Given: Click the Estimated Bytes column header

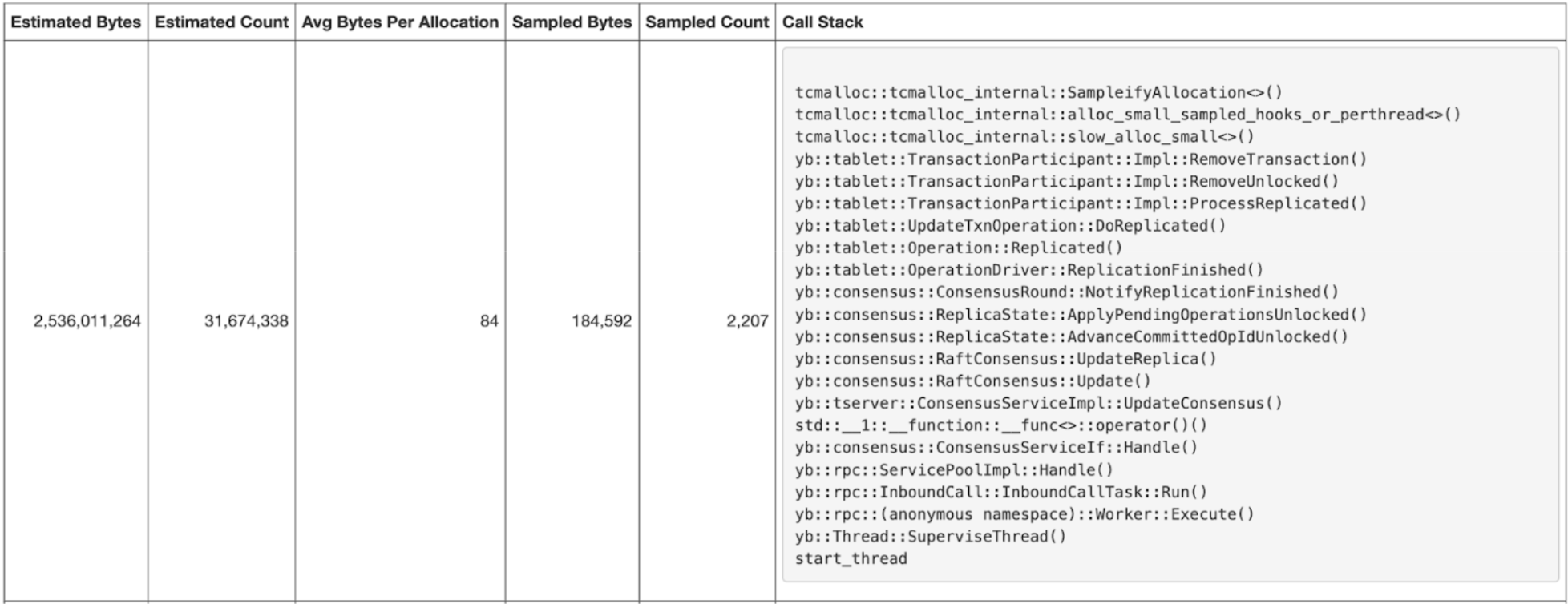Looking at the screenshot, I should (75, 22).
